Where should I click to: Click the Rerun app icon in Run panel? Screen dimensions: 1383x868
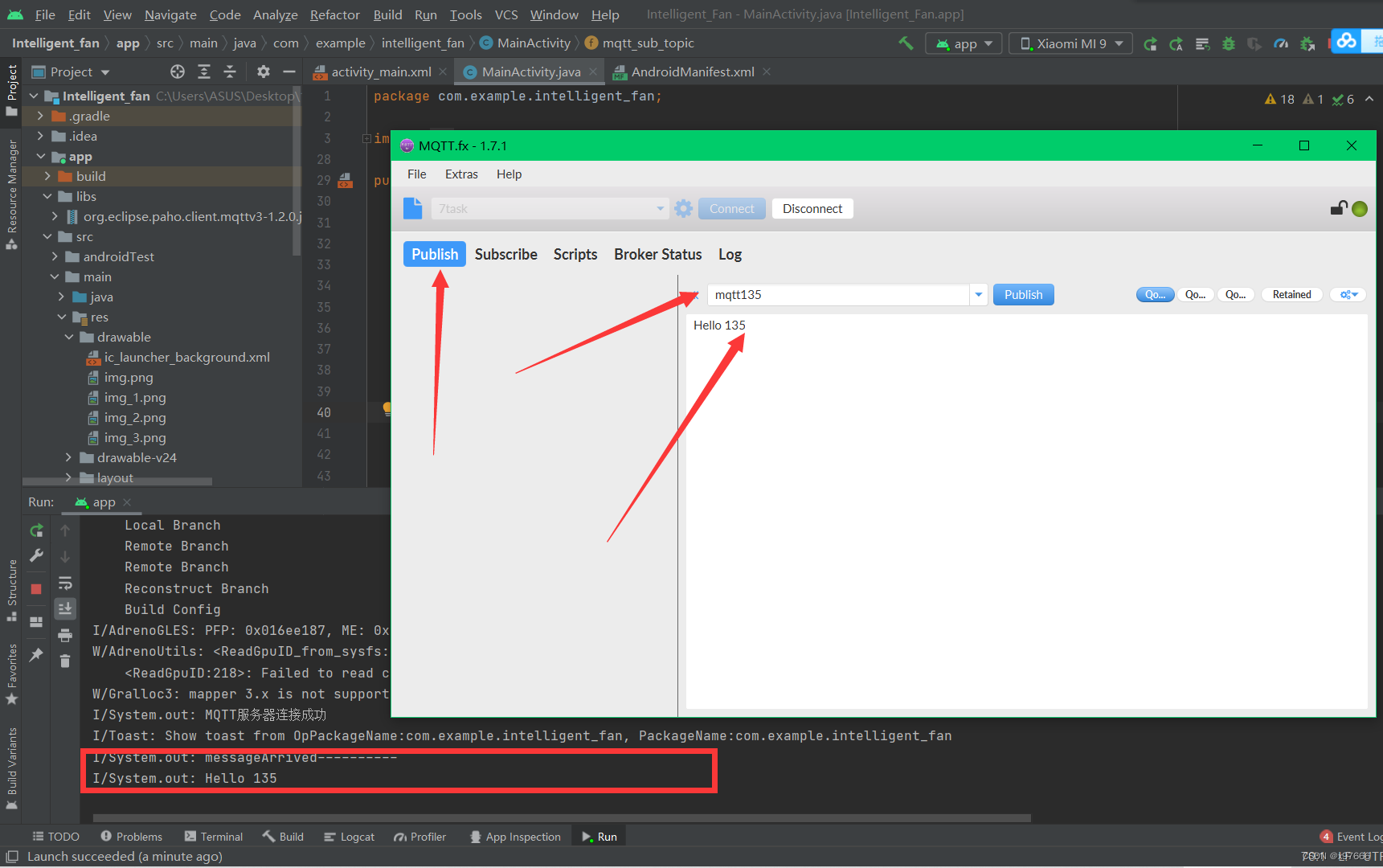[36, 530]
